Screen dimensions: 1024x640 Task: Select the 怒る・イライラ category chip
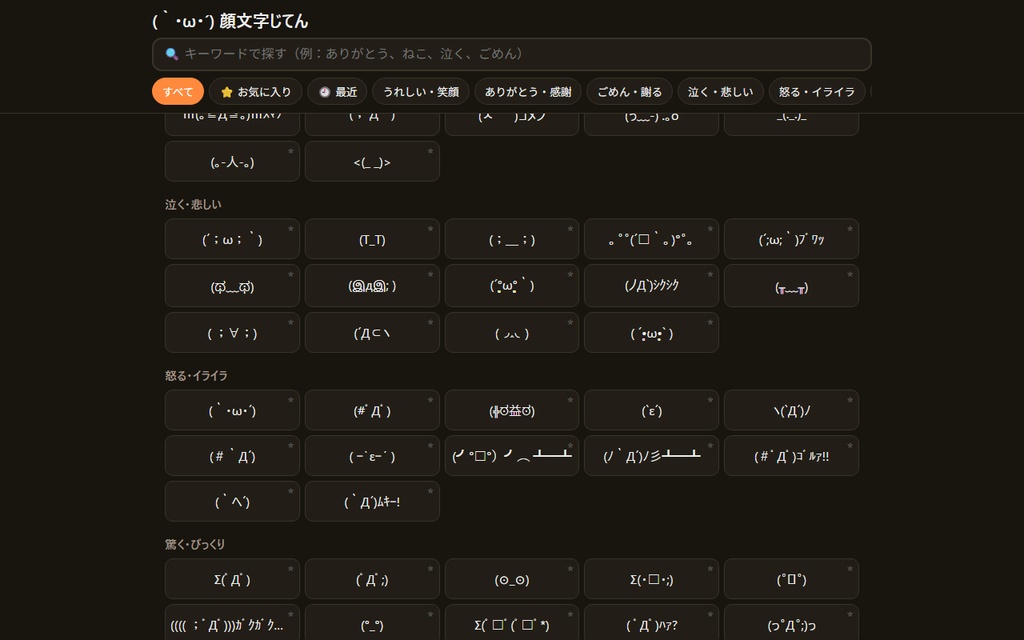(816, 91)
